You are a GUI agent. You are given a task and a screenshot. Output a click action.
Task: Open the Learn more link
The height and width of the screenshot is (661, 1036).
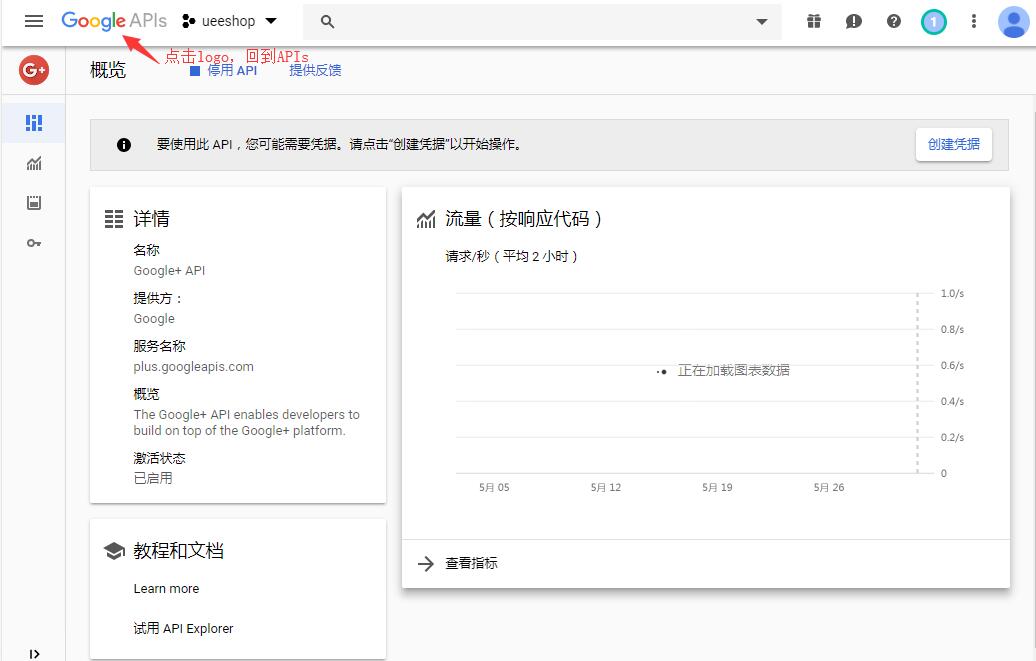point(166,588)
